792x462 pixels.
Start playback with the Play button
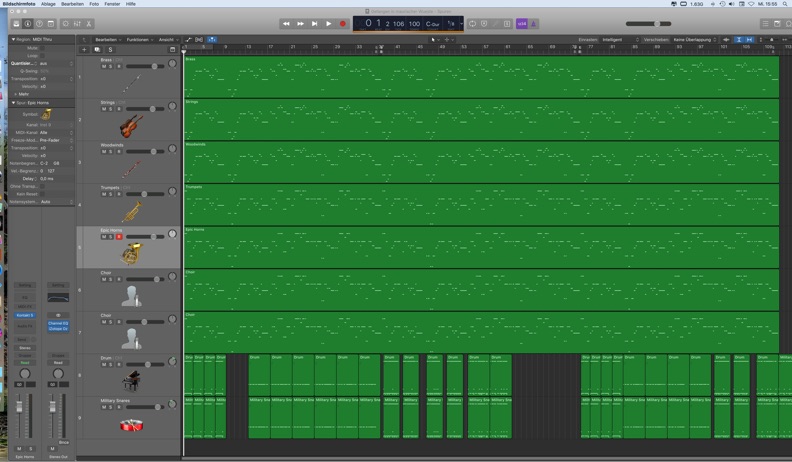click(x=328, y=24)
